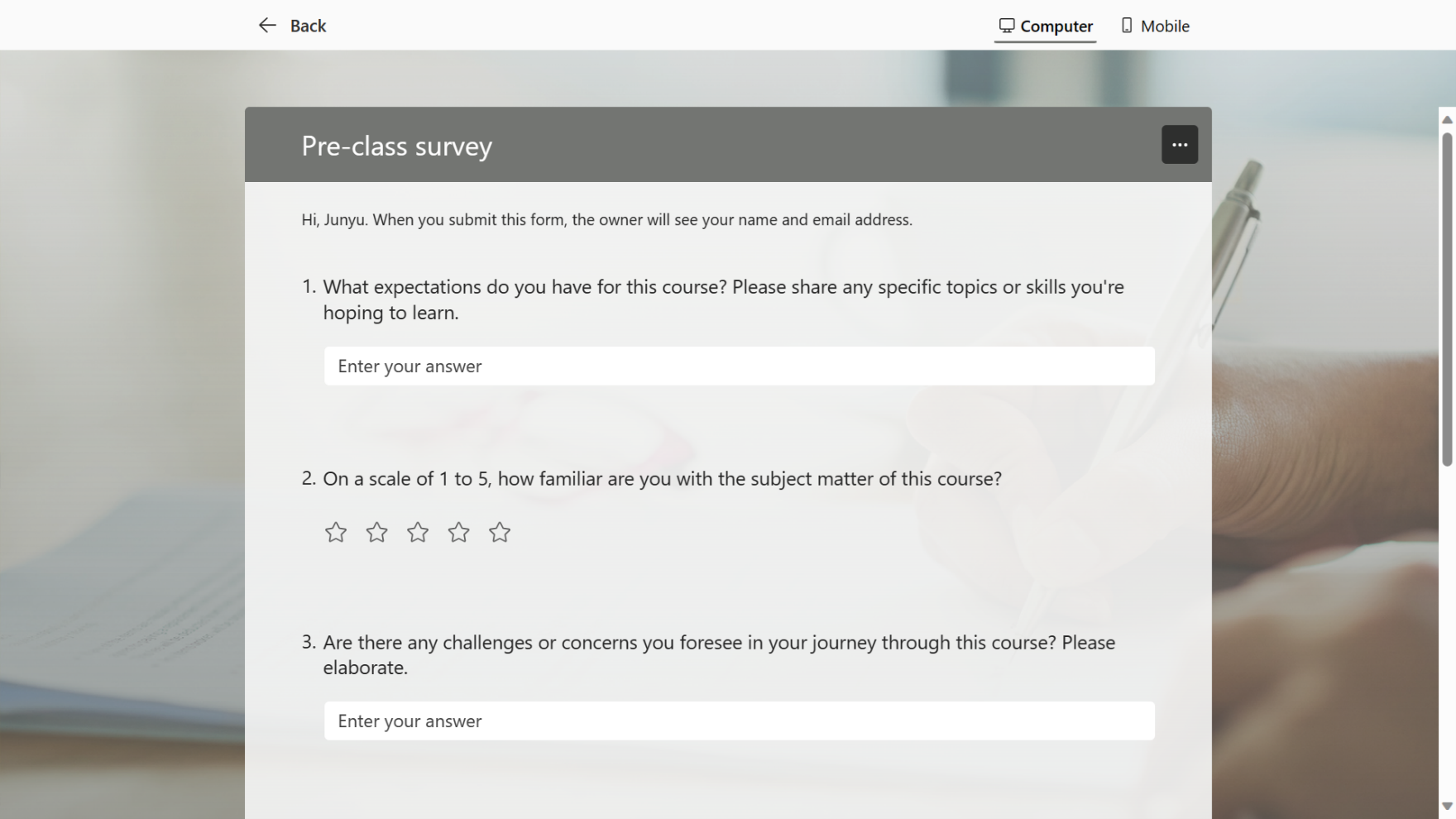
Task: Click the Pre-class survey title
Action: pos(396,146)
